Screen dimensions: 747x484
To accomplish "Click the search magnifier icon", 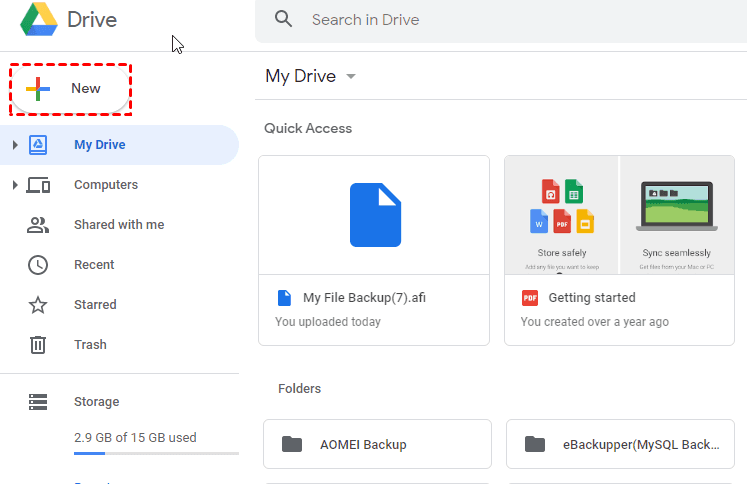I will [284, 19].
